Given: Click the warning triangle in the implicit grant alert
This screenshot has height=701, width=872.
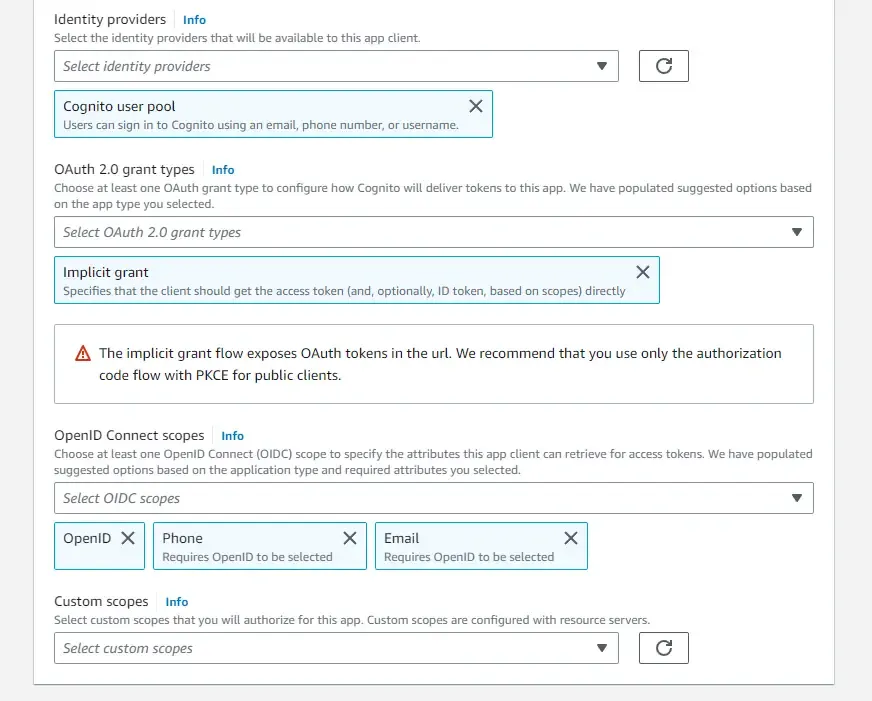Looking at the screenshot, I should (x=81, y=353).
